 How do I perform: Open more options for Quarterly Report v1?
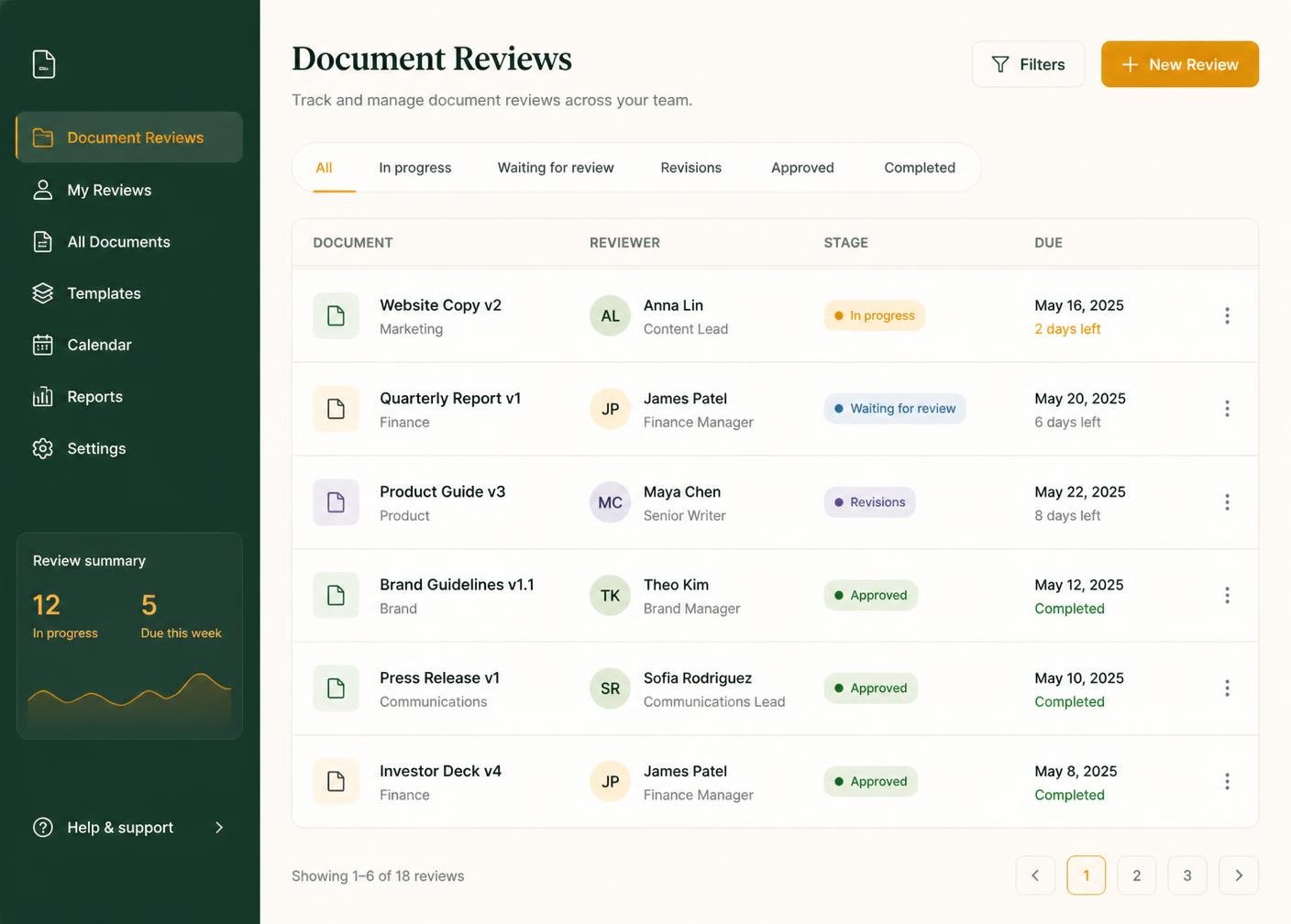pos(1227,409)
